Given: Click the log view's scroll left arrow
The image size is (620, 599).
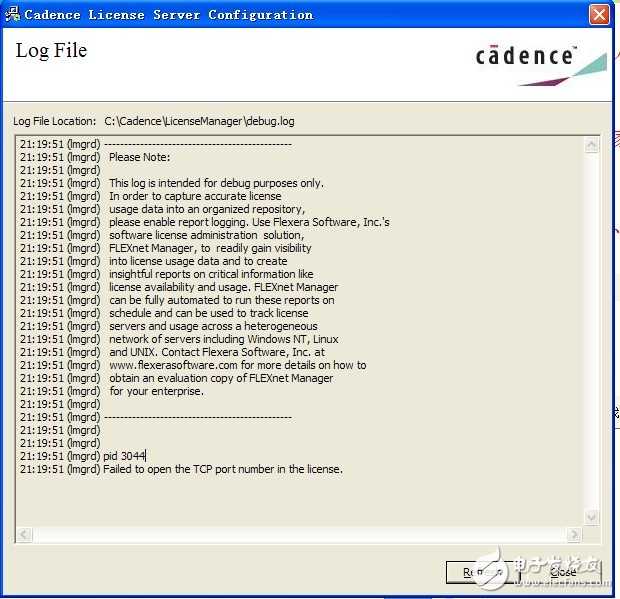Looking at the screenshot, I should (x=24, y=535).
